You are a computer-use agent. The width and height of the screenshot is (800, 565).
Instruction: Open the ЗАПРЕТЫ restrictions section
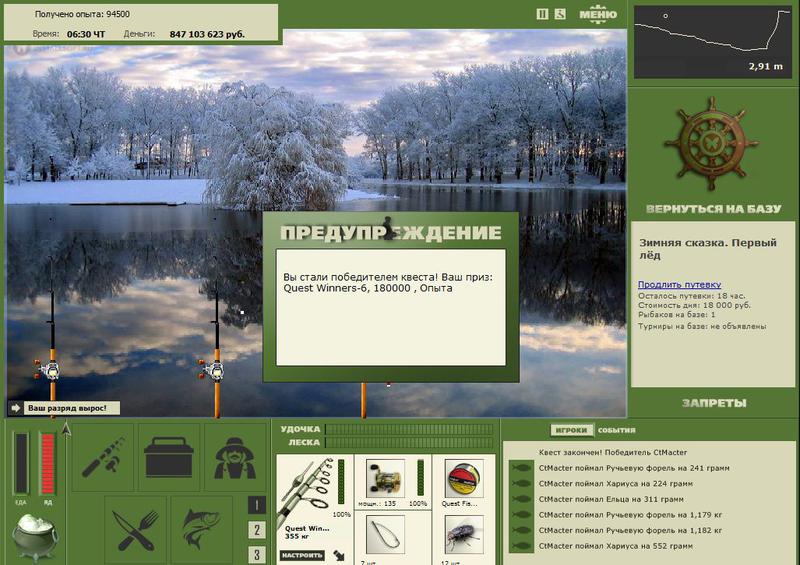tap(714, 403)
